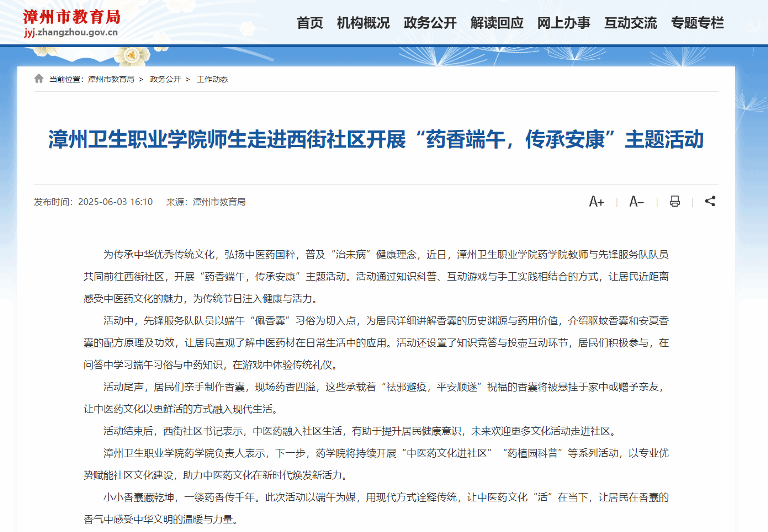Select 互动交流 in the navigation bar
Viewport: 768px width, 532px height.
click(x=630, y=23)
